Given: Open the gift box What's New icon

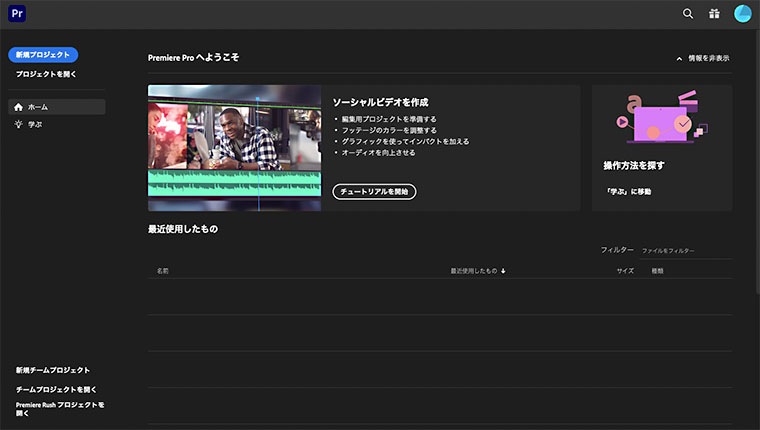Looking at the screenshot, I should 714,14.
